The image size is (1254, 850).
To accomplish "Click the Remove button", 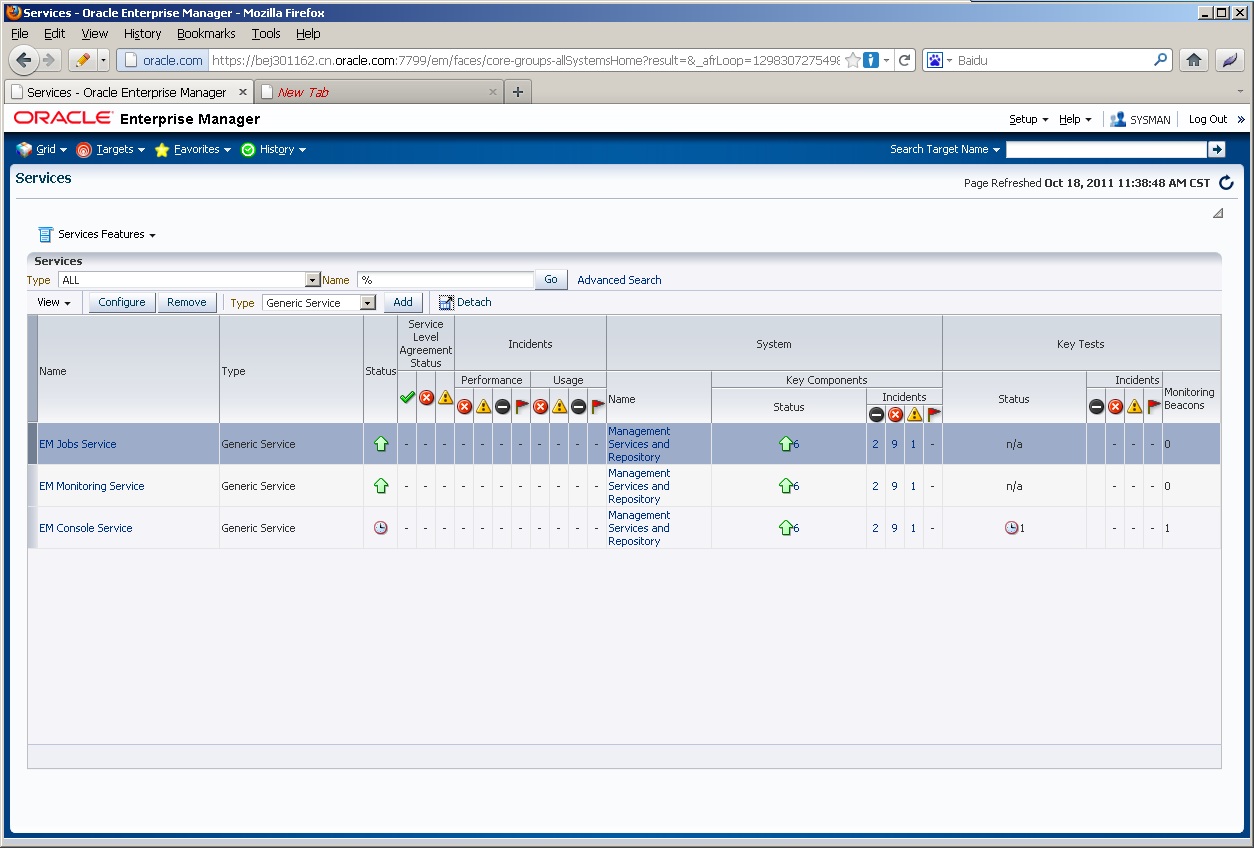I will click(x=187, y=302).
